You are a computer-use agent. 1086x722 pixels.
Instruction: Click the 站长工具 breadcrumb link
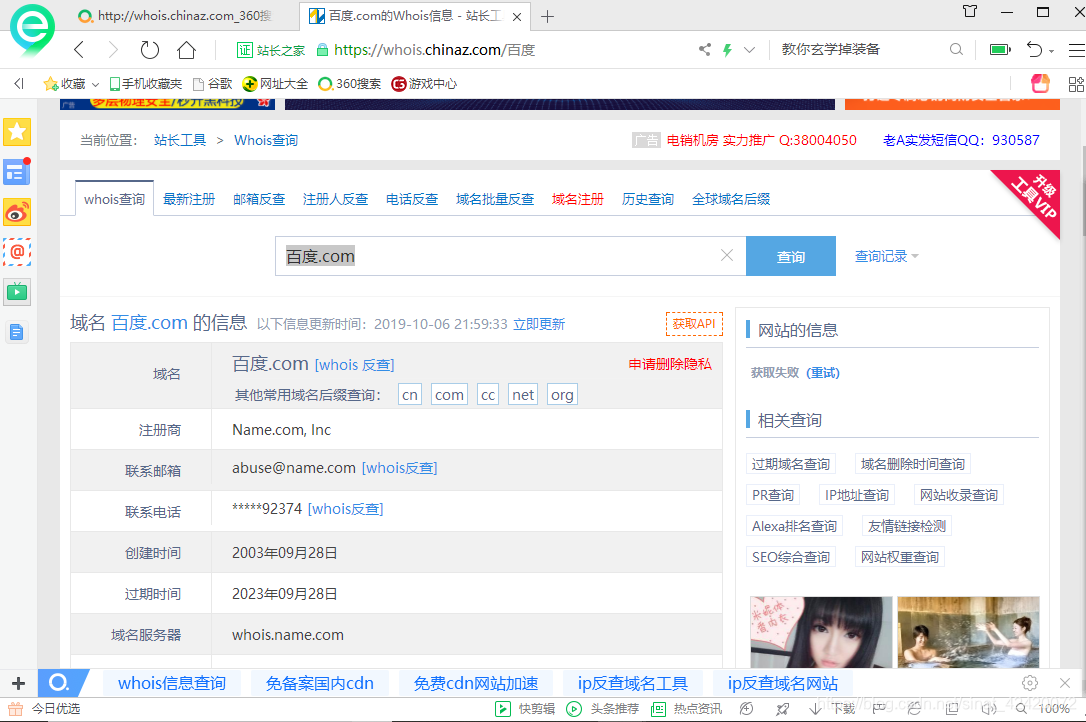(180, 140)
